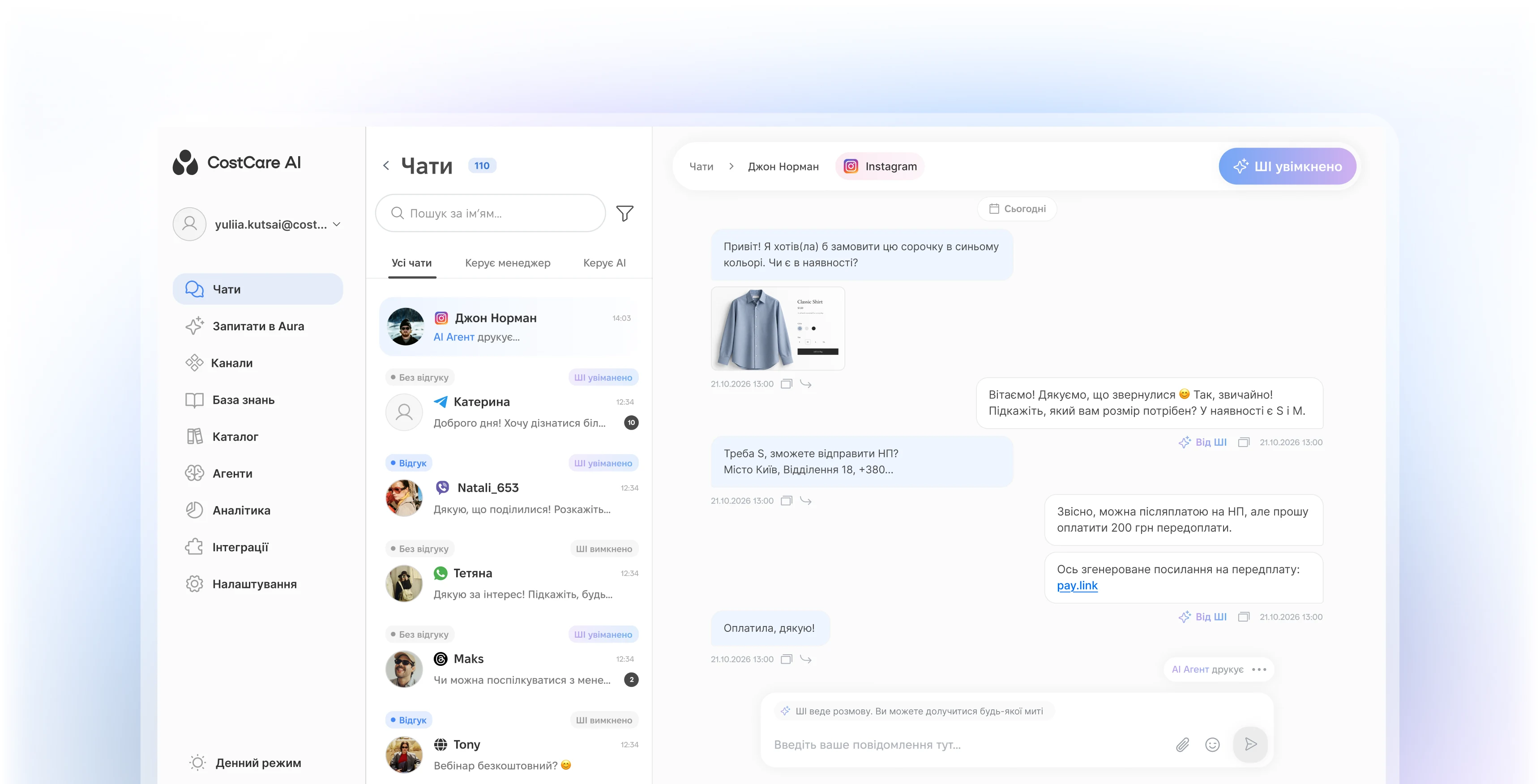Switch to Керує AI tab
The width and height of the screenshot is (1540, 784).
[604, 263]
